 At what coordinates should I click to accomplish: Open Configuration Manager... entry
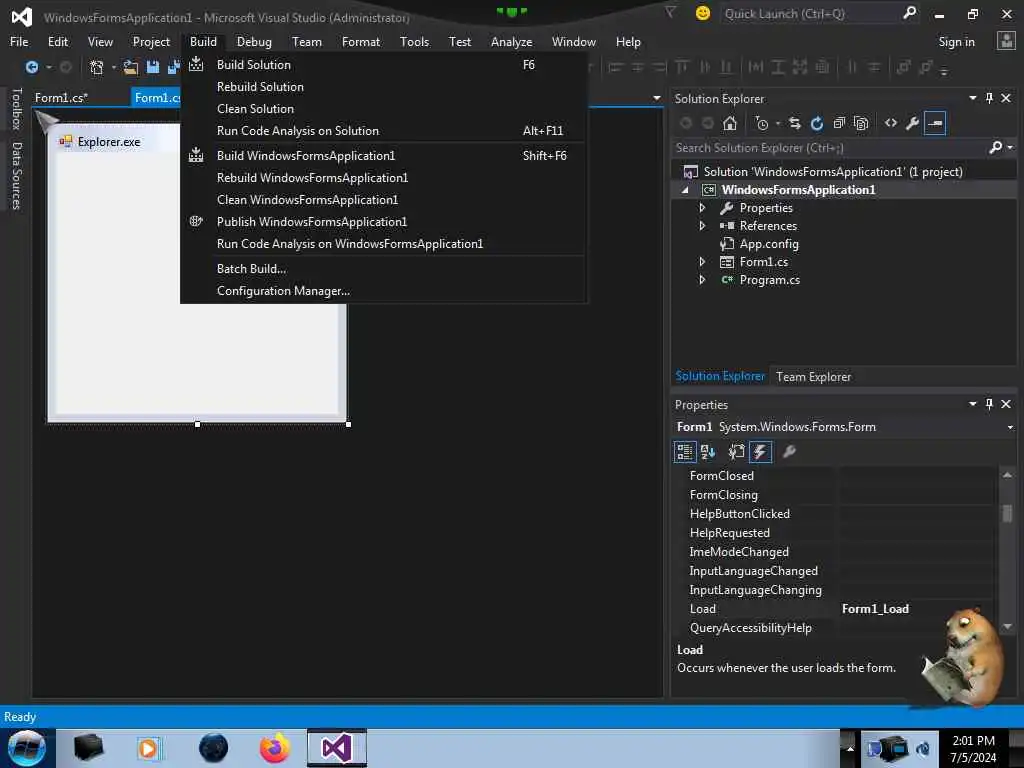pyautogui.click(x=384, y=291)
